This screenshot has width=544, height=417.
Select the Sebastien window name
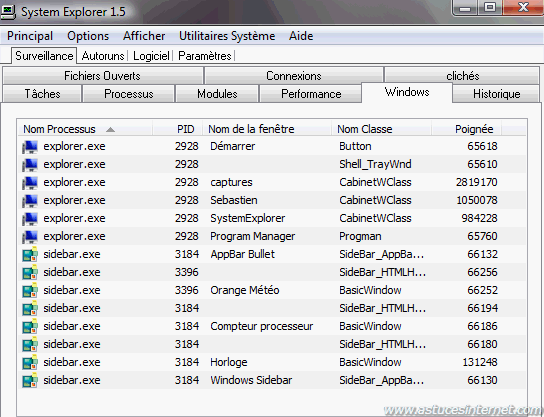(x=234, y=201)
